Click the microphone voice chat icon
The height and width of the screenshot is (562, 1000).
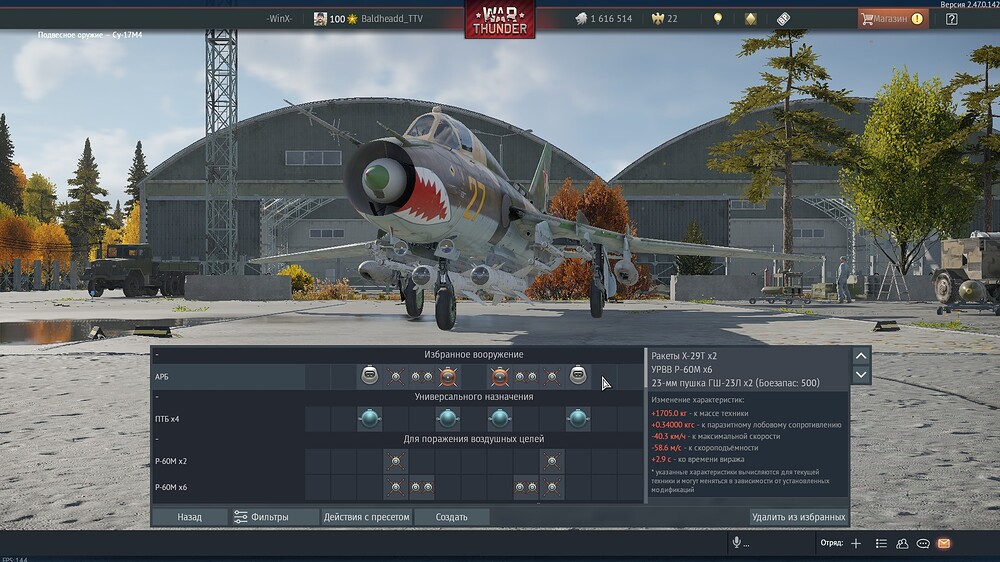tap(737, 542)
